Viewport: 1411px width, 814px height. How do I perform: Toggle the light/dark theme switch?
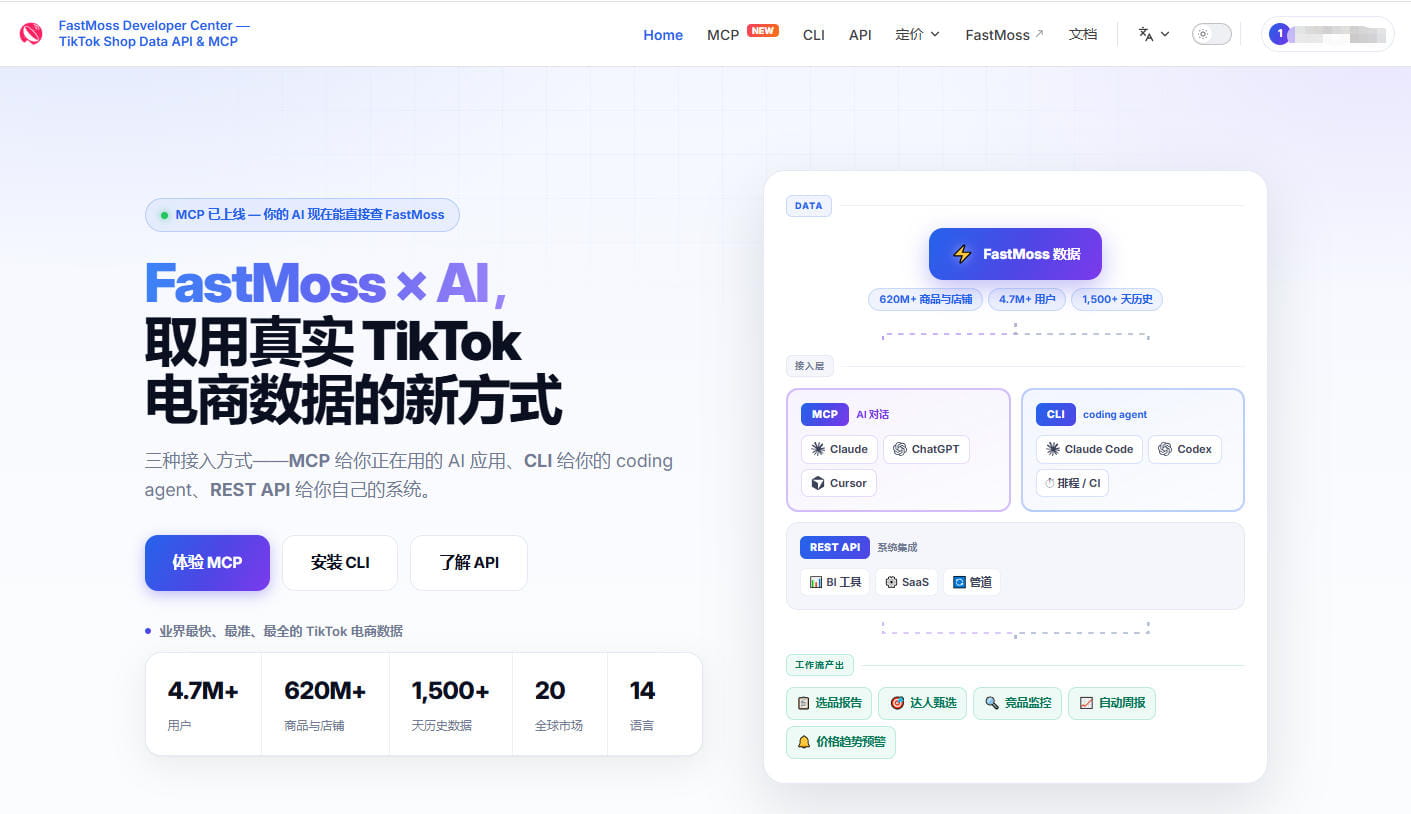point(1211,34)
